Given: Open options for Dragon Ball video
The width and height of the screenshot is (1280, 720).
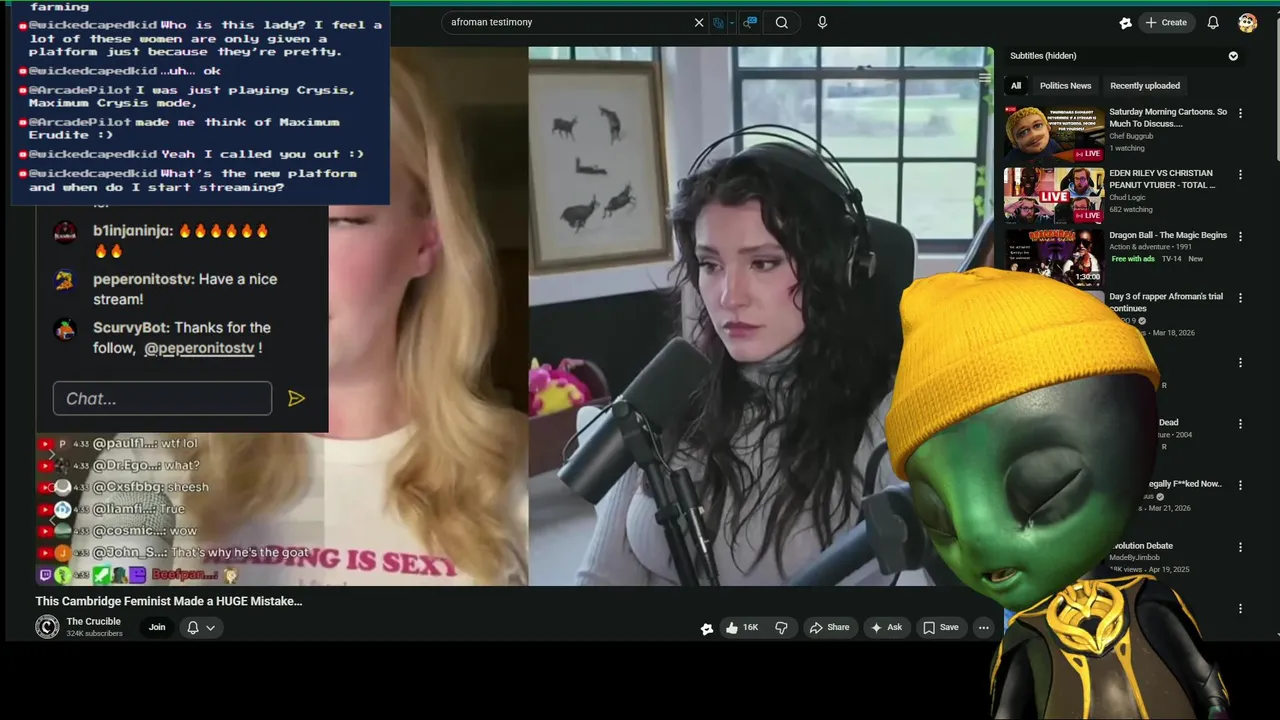Looking at the screenshot, I should click(1240, 236).
